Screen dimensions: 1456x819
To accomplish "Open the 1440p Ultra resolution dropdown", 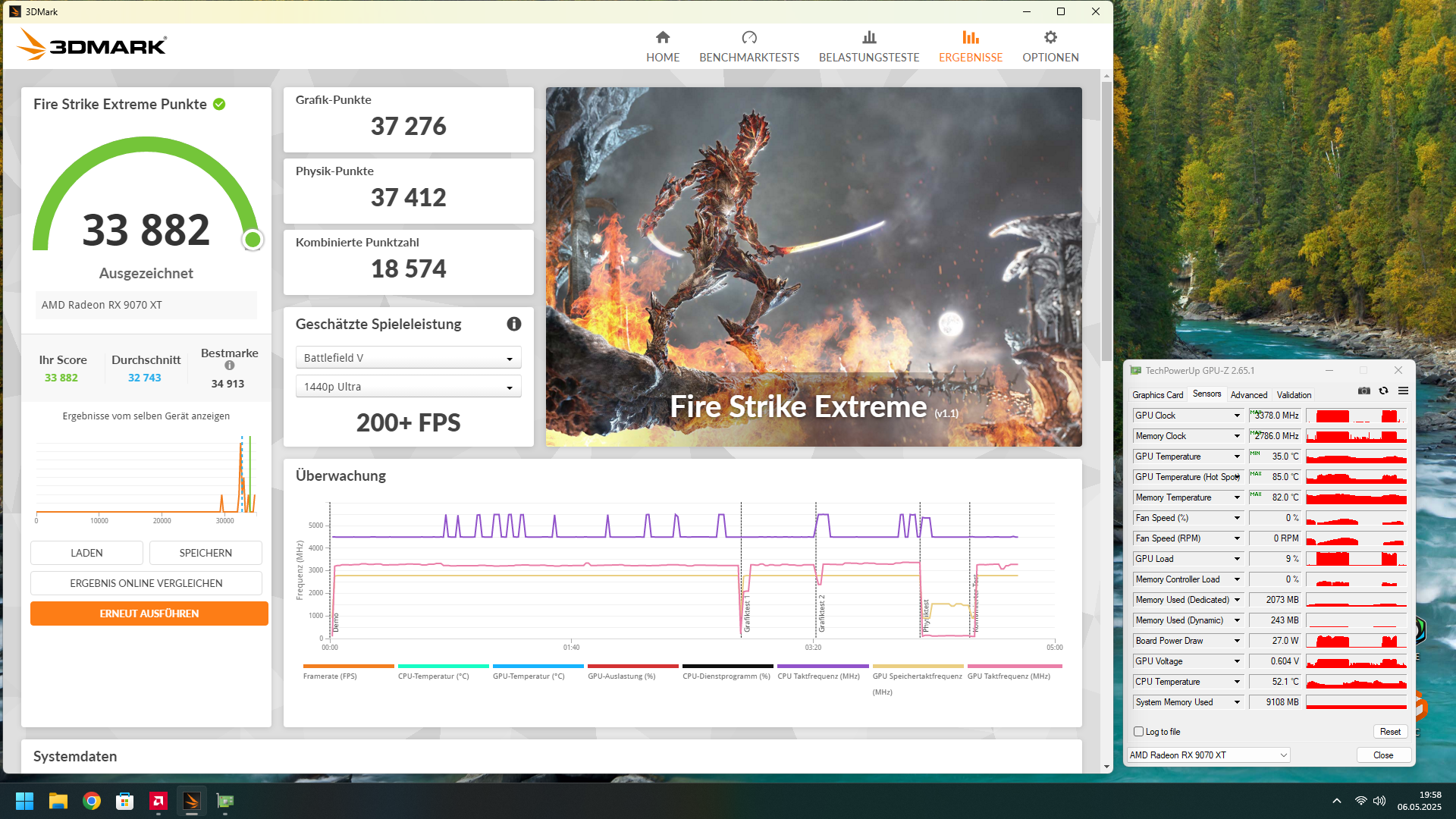I will click(408, 387).
